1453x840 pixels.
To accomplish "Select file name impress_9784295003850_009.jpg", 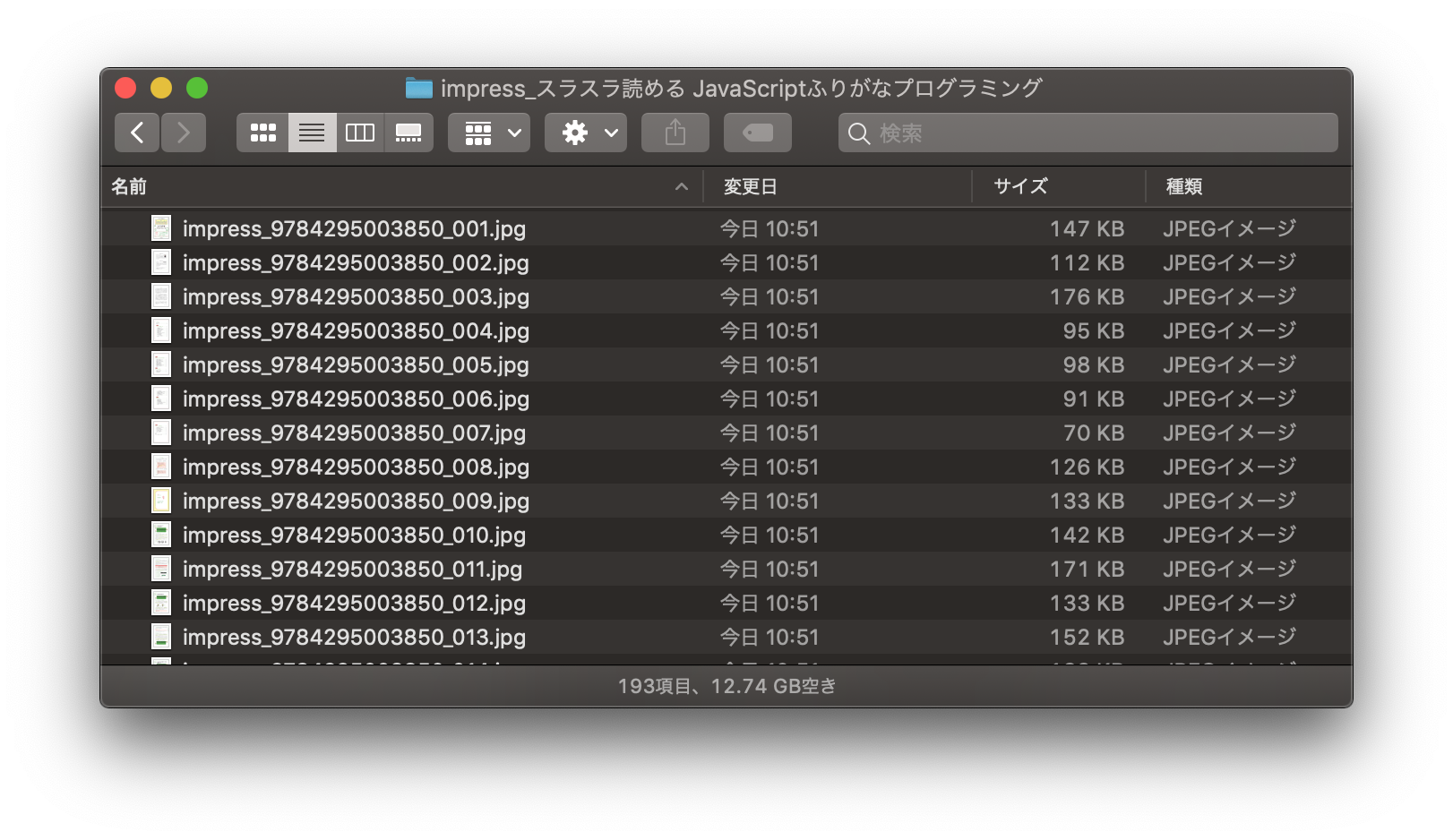I will 356,501.
